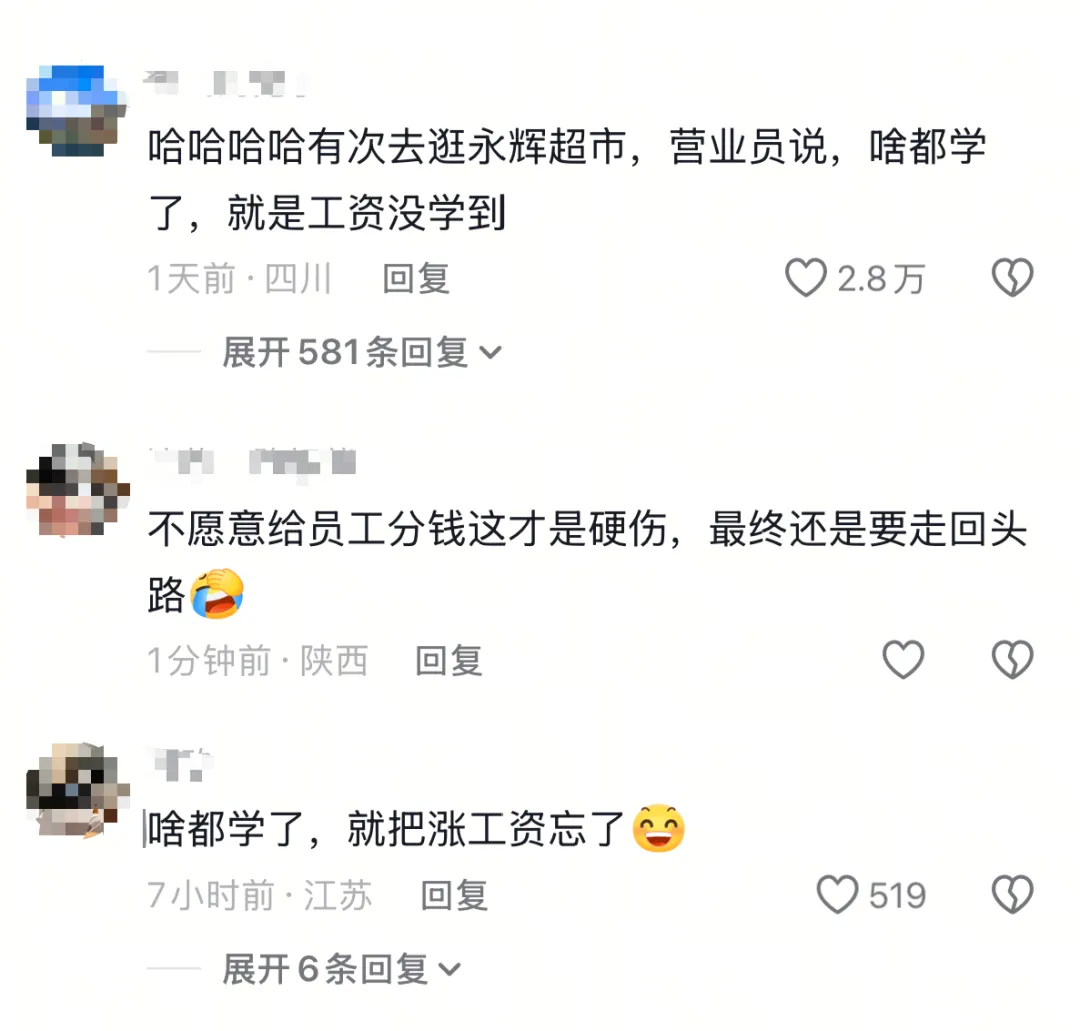Dislike the 永辉超市 comment from 四川
Image resolution: width=1080 pixels, height=1031 pixels.
coord(1012,278)
